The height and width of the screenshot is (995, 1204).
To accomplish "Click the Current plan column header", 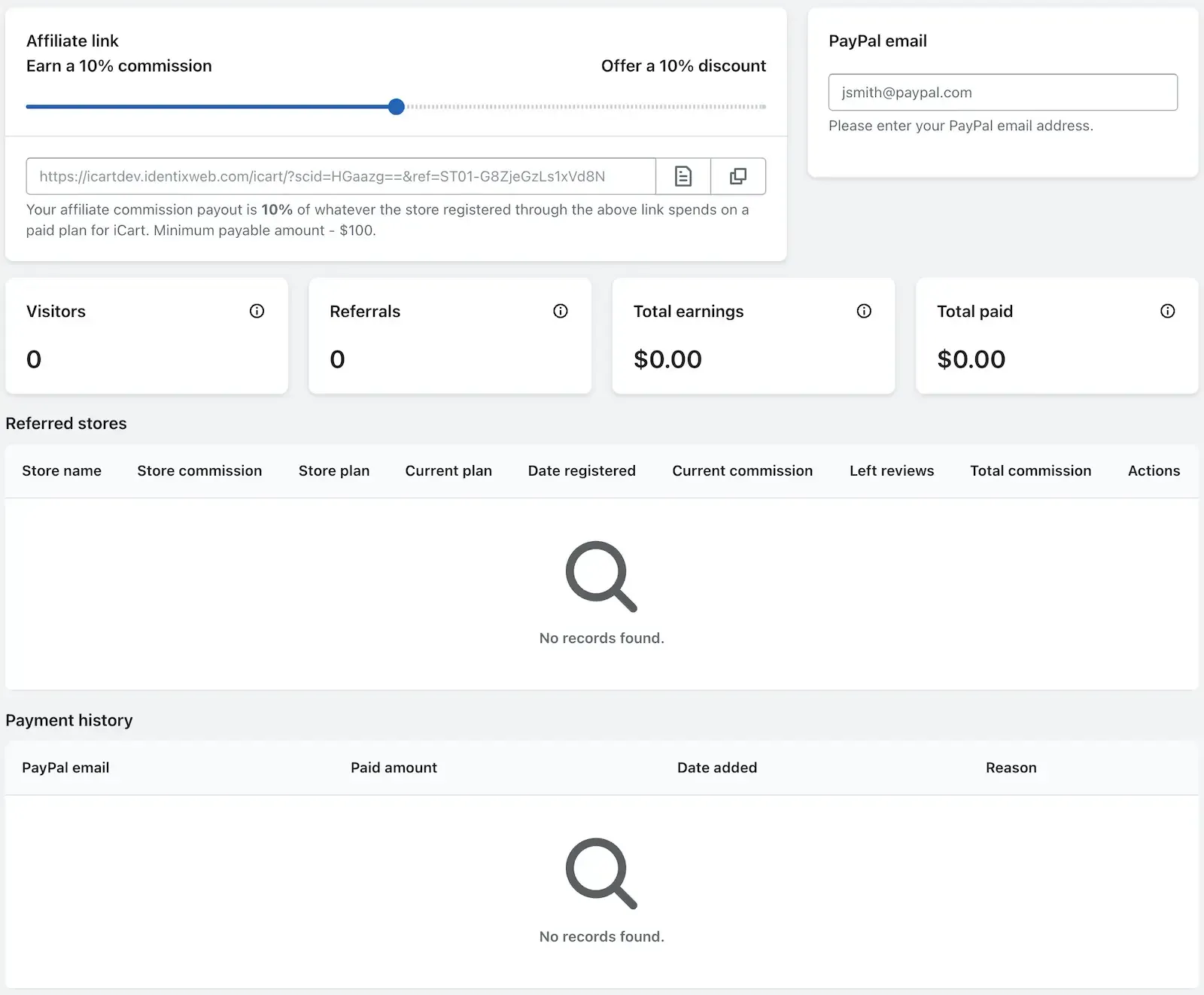I will click(x=448, y=470).
